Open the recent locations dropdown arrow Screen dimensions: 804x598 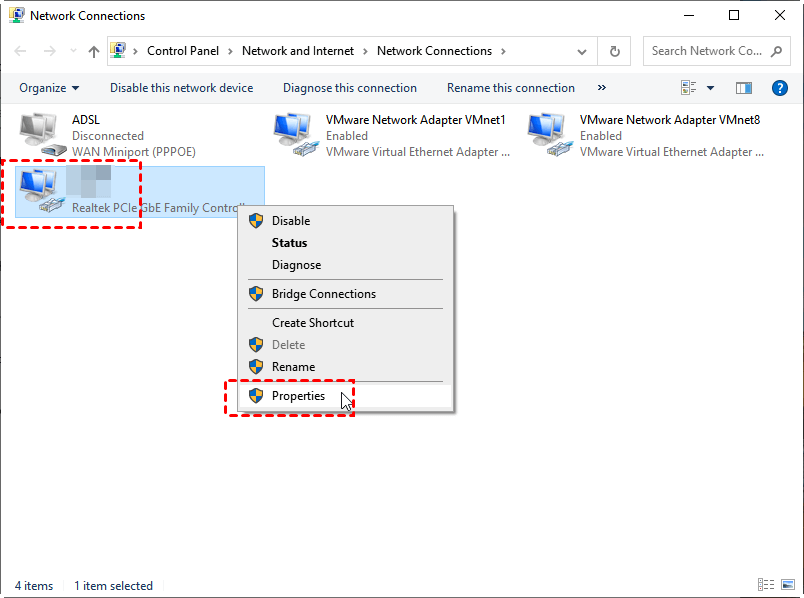[x=73, y=51]
